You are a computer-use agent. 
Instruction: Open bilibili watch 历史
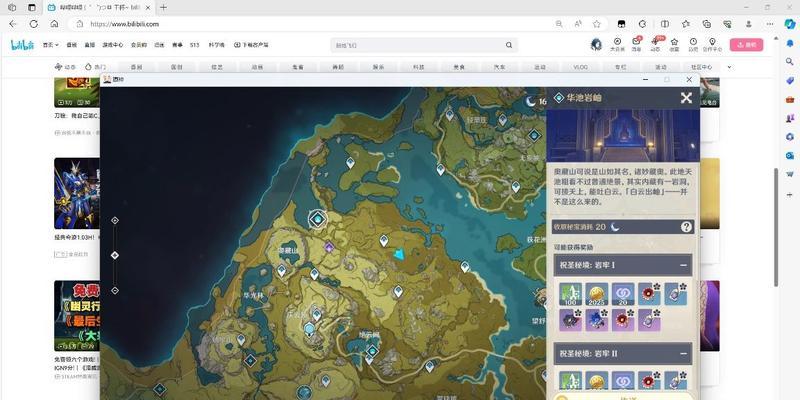click(x=693, y=44)
